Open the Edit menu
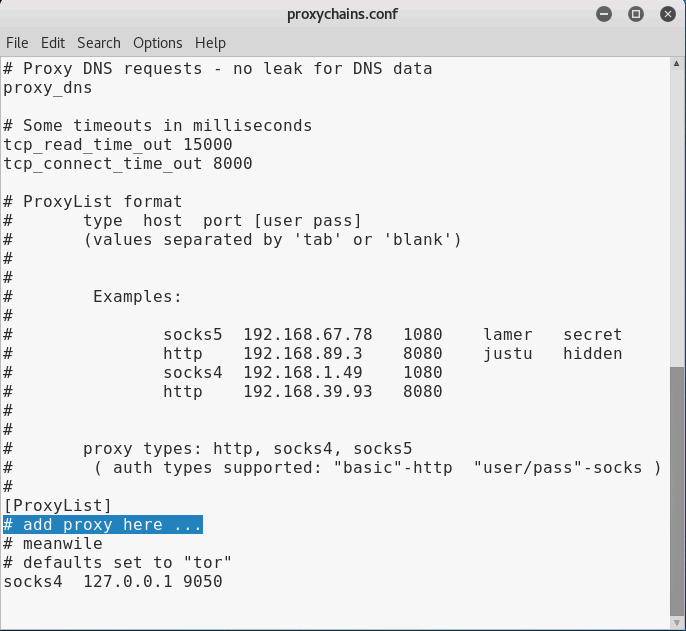686x631 pixels. 53,43
